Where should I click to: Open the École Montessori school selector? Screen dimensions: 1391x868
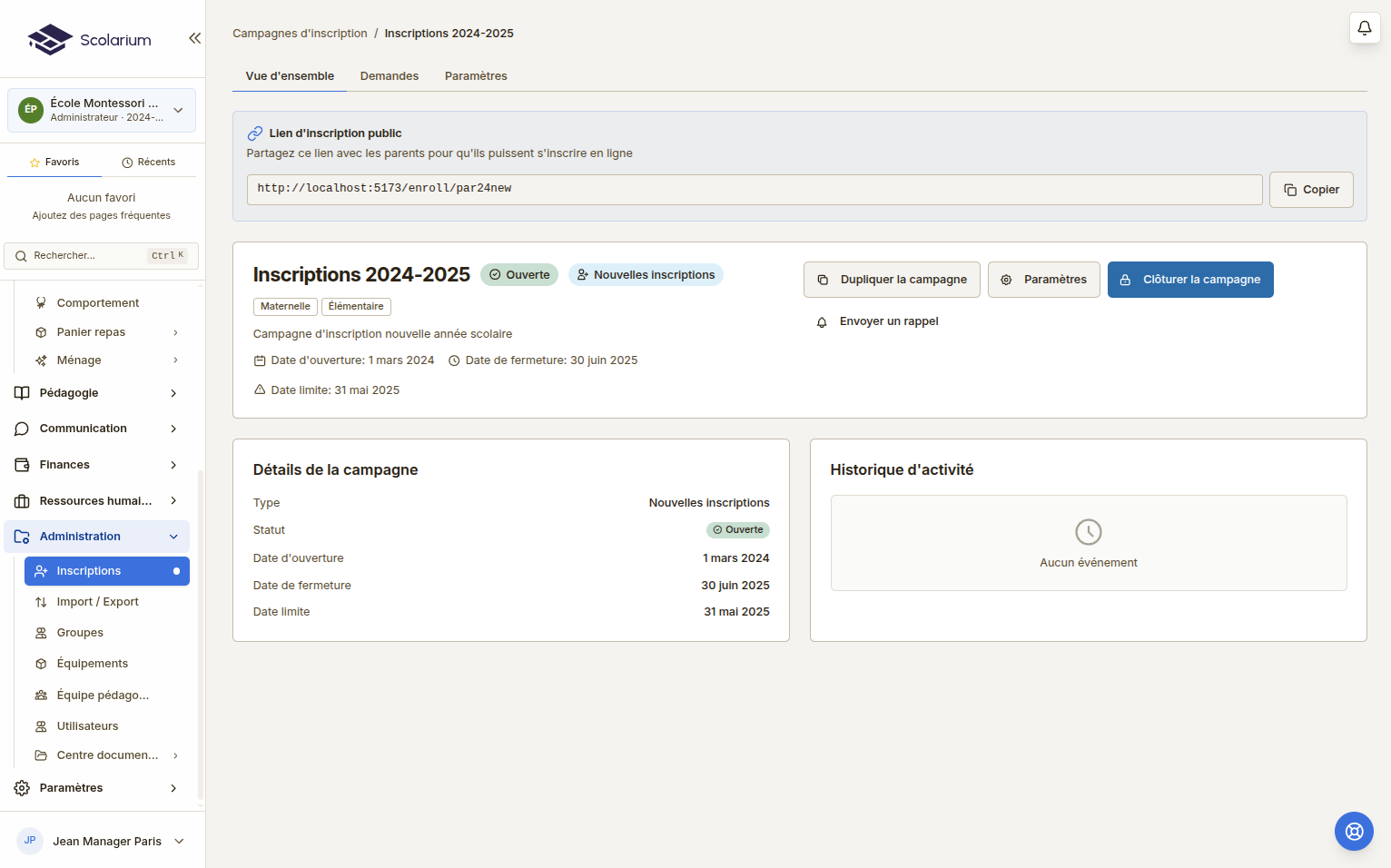tap(102, 110)
